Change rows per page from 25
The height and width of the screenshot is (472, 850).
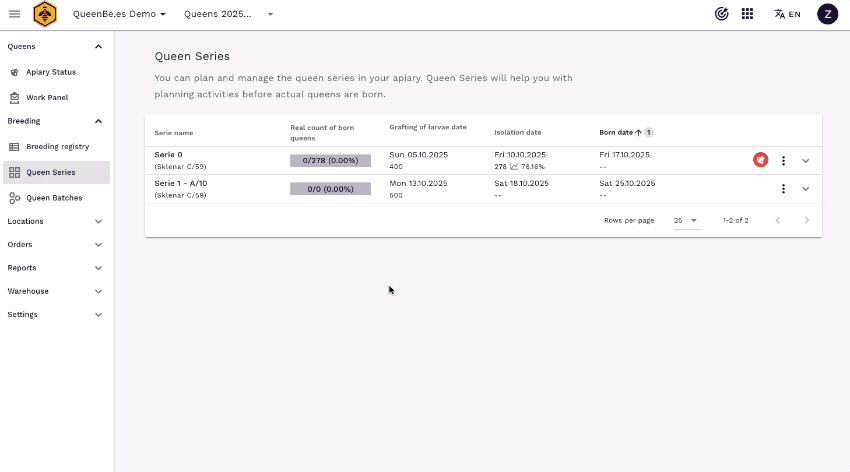(x=686, y=220)
